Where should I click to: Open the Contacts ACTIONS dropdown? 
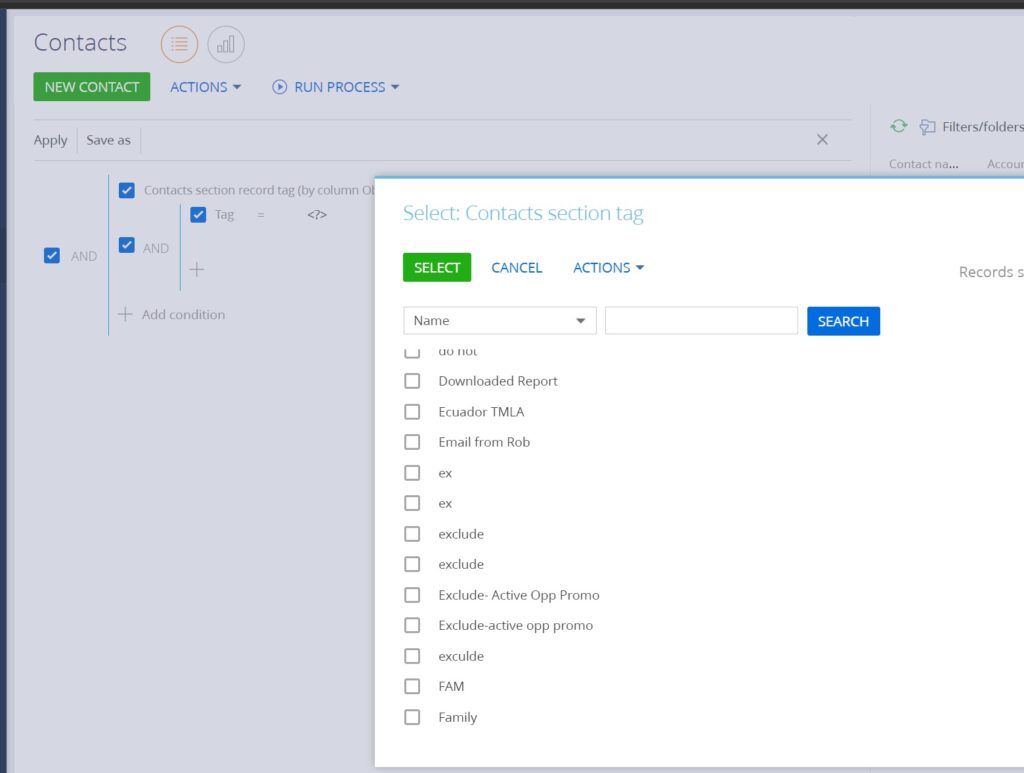206,87
